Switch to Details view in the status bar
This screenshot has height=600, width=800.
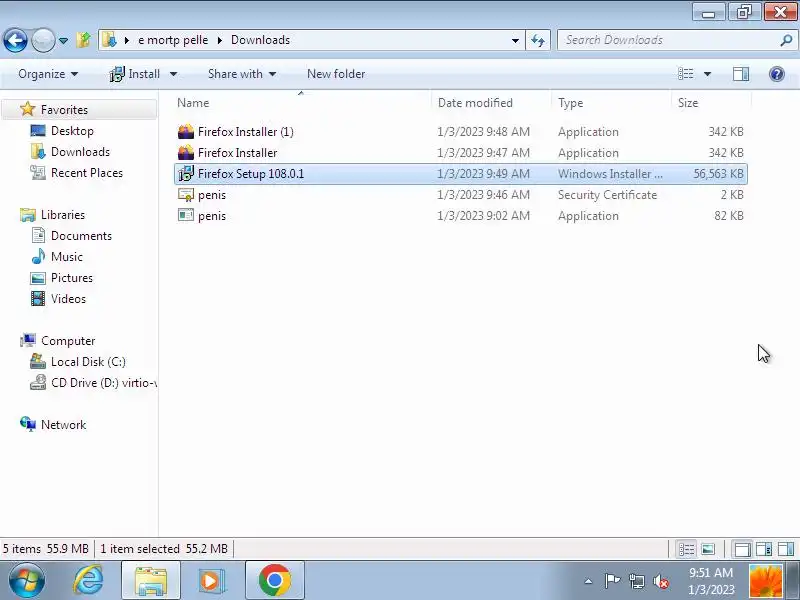coord(686,549)
